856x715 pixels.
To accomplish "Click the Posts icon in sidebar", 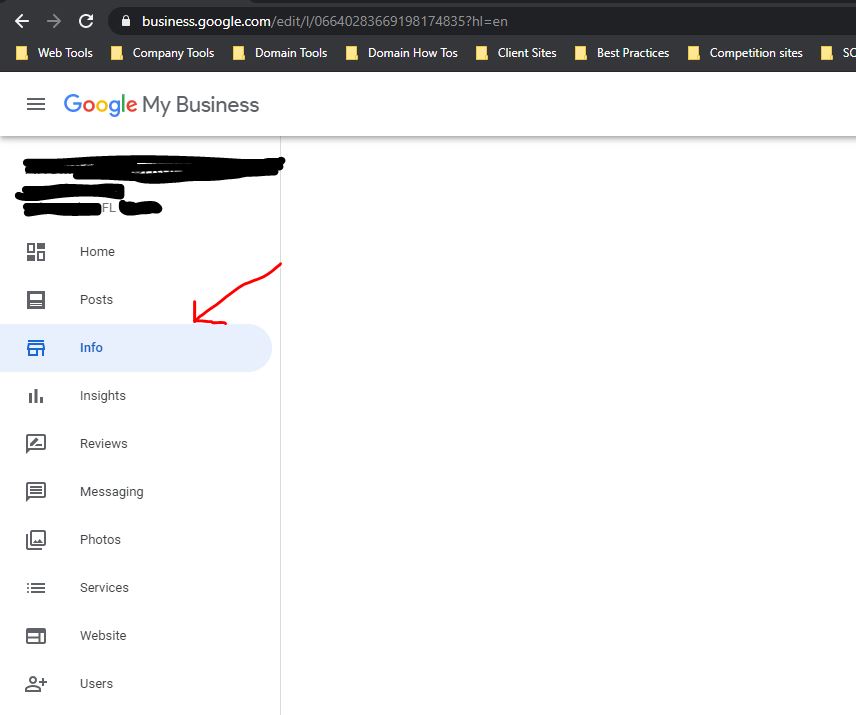I will pos(36,300).
